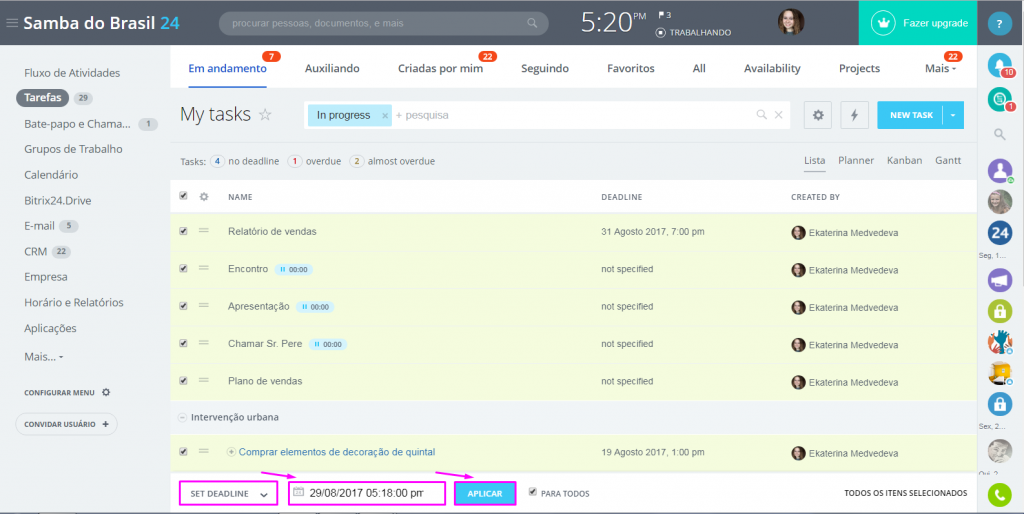Uncheck the Encontro task checkbox

click(x=183, y=268)
